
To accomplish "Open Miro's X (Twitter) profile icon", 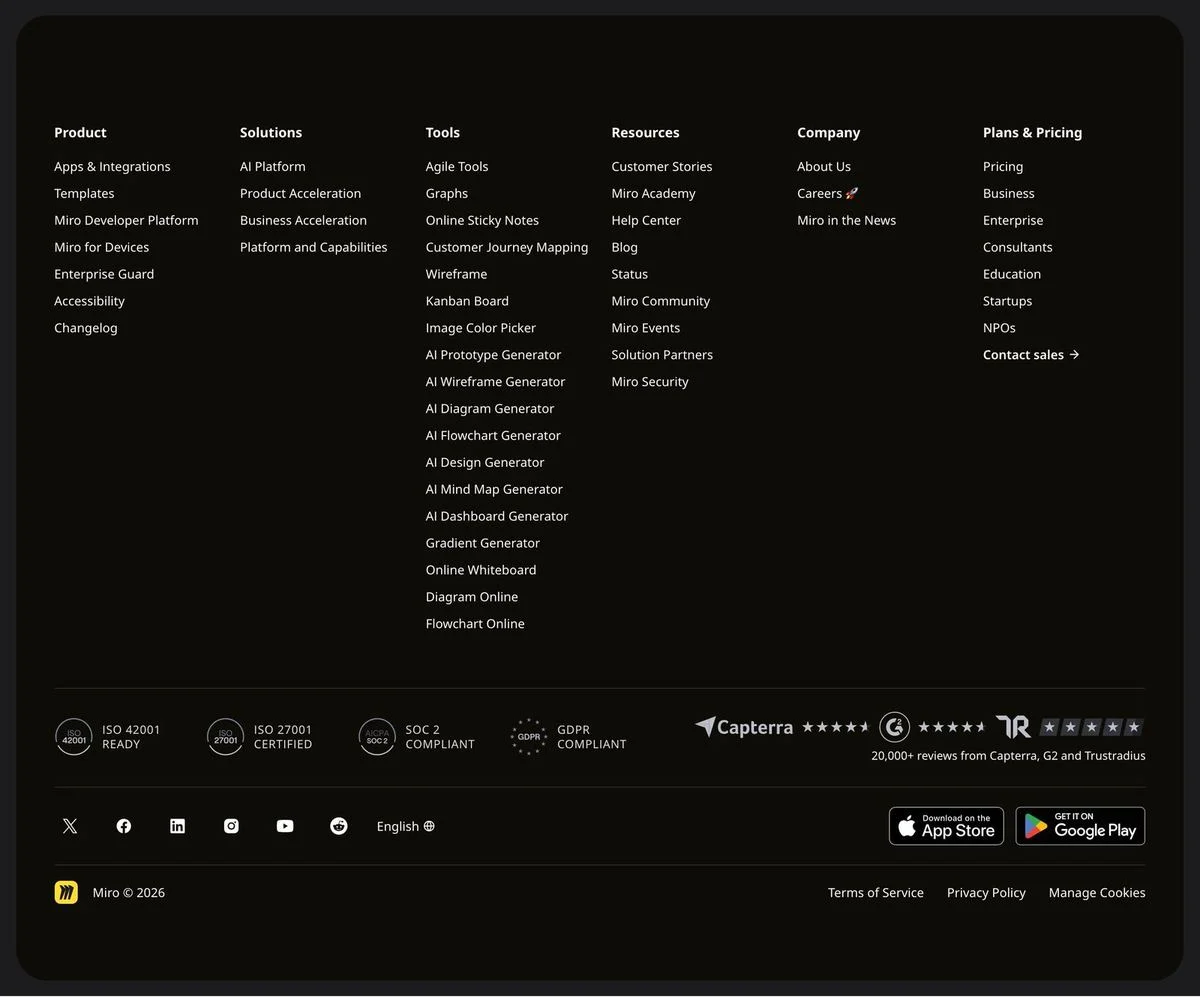I will [70, 826].
